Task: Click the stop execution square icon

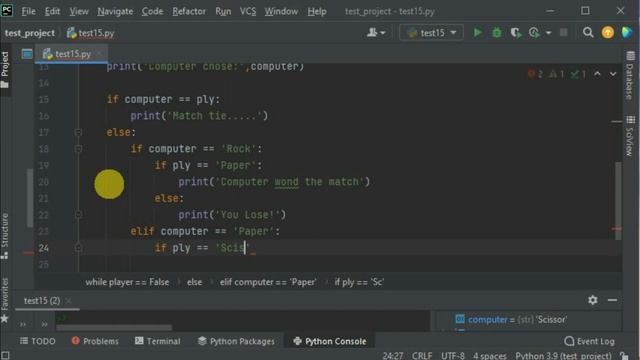Action: click(x=564, y=33)
